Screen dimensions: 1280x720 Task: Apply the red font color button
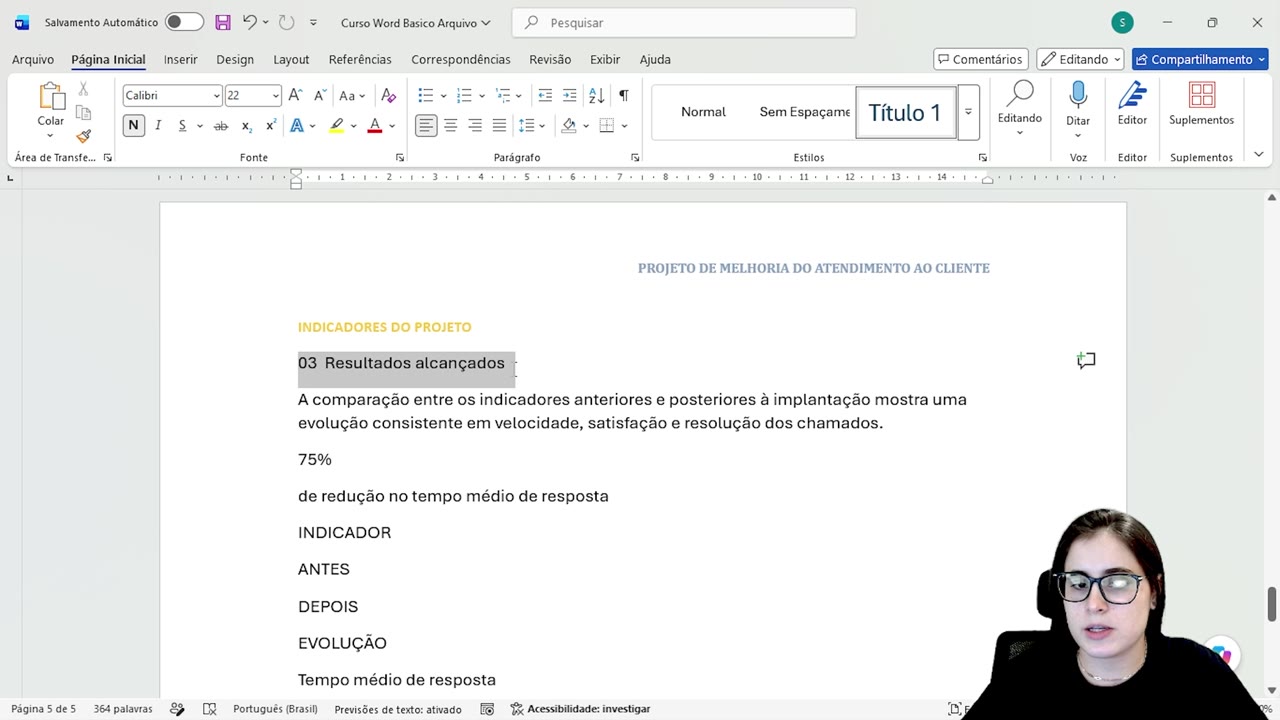tap(375, 125)
